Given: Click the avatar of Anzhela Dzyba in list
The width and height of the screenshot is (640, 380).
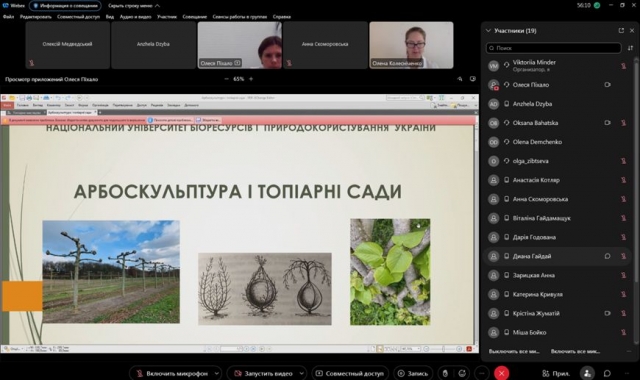Looking at the screenshot, I should (493, 104).
